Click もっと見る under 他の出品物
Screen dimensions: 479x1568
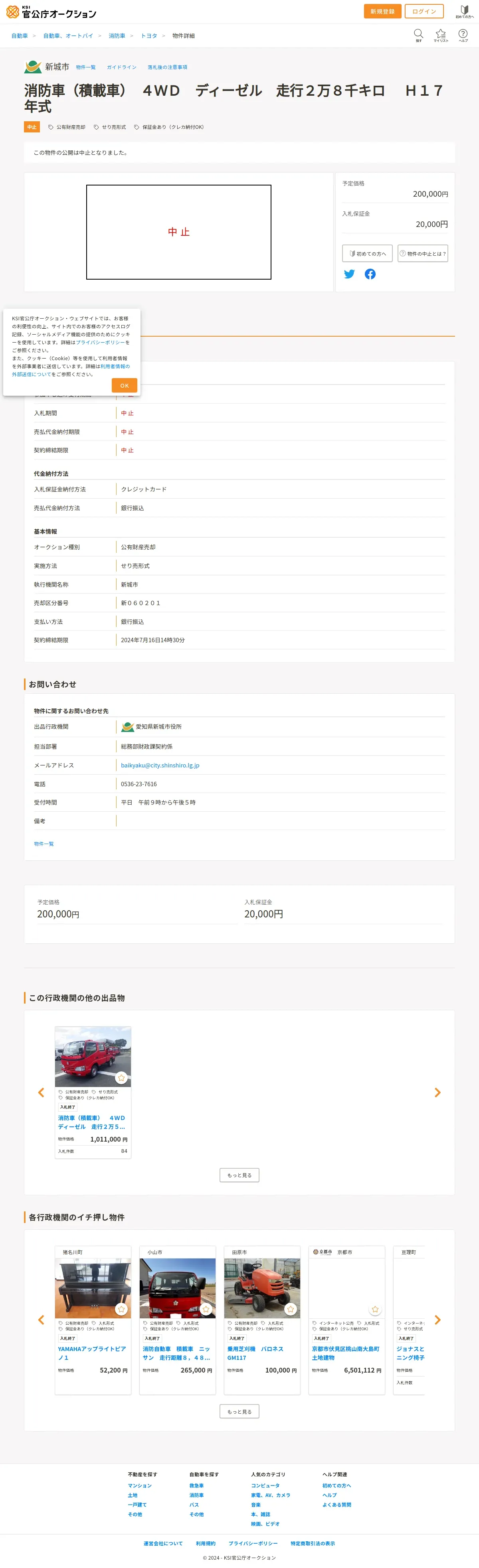tap(239, 1175)
